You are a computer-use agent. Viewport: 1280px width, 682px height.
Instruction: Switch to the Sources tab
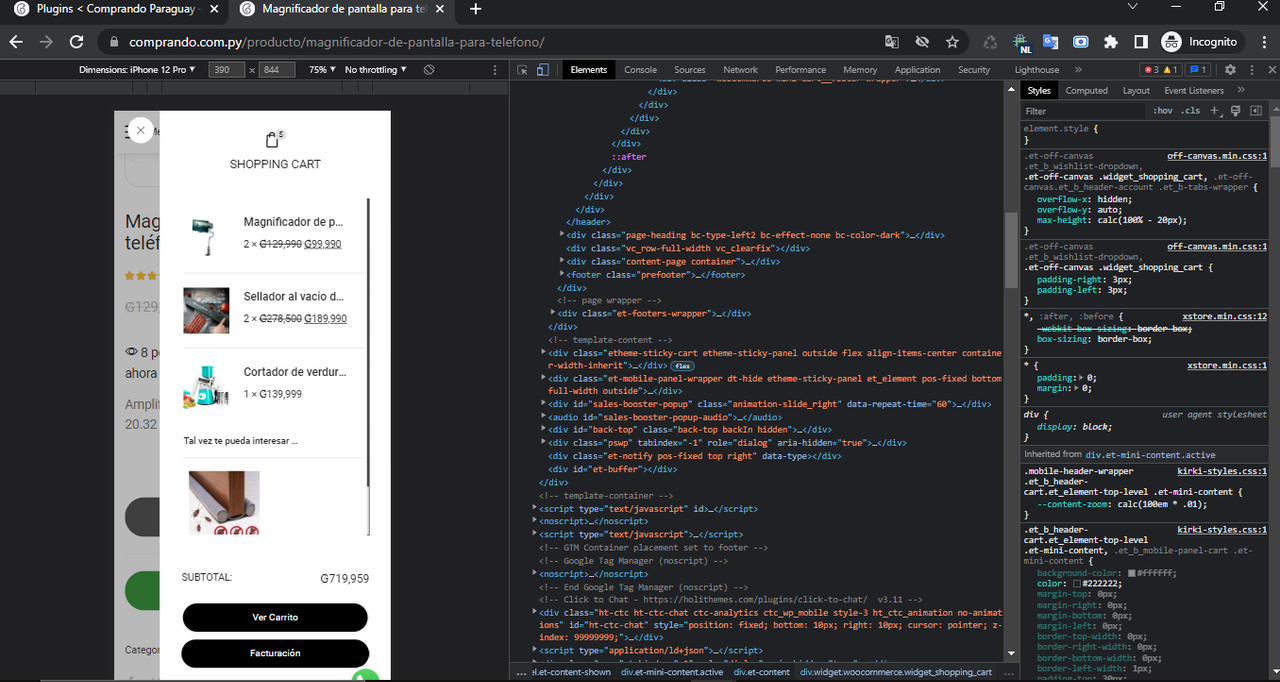coord(690,70)
